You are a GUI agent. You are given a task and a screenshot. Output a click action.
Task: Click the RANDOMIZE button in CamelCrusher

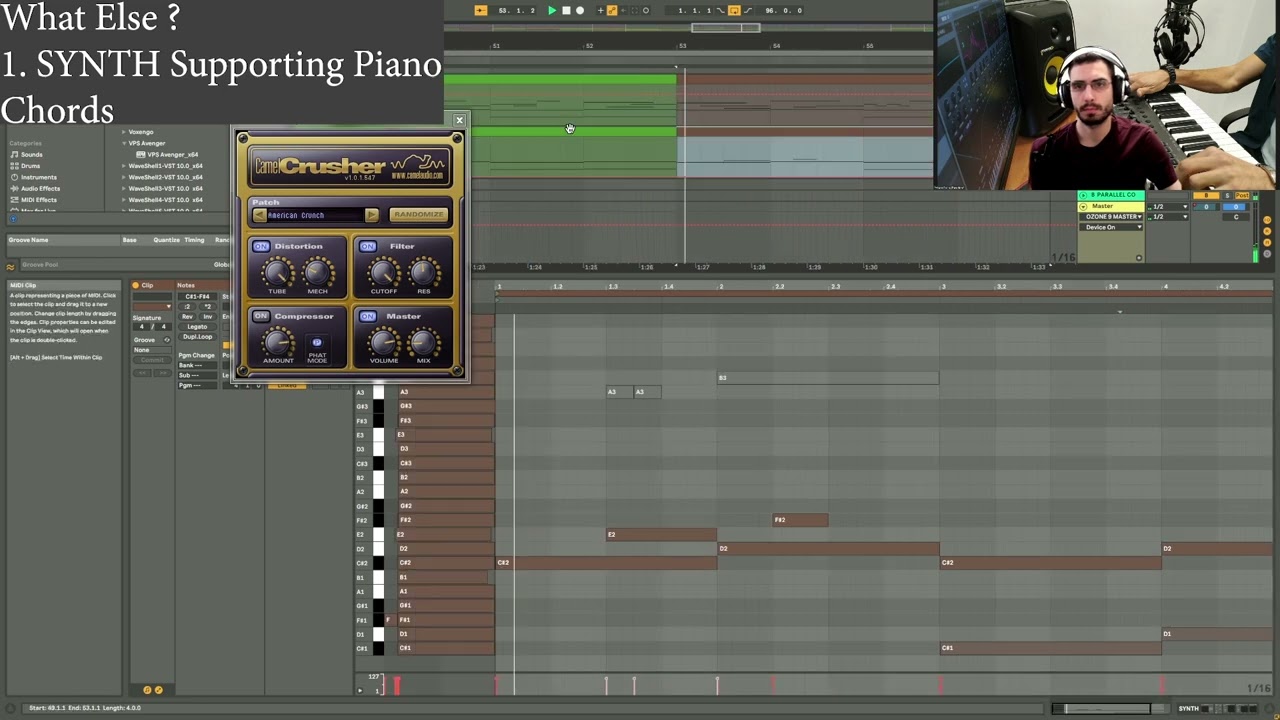coord(418,214)
